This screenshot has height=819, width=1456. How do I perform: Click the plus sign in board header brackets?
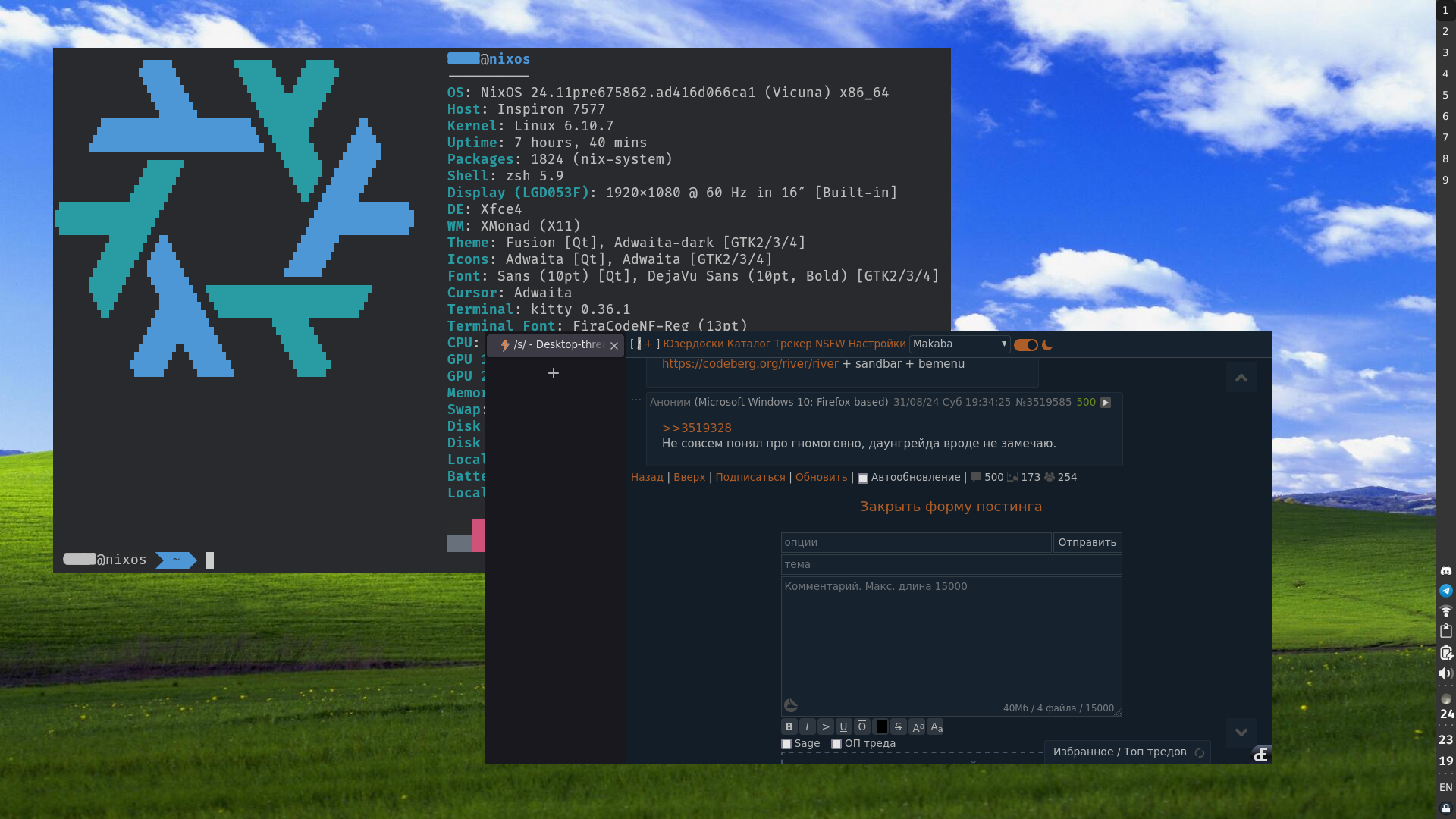tap(648, 344)
